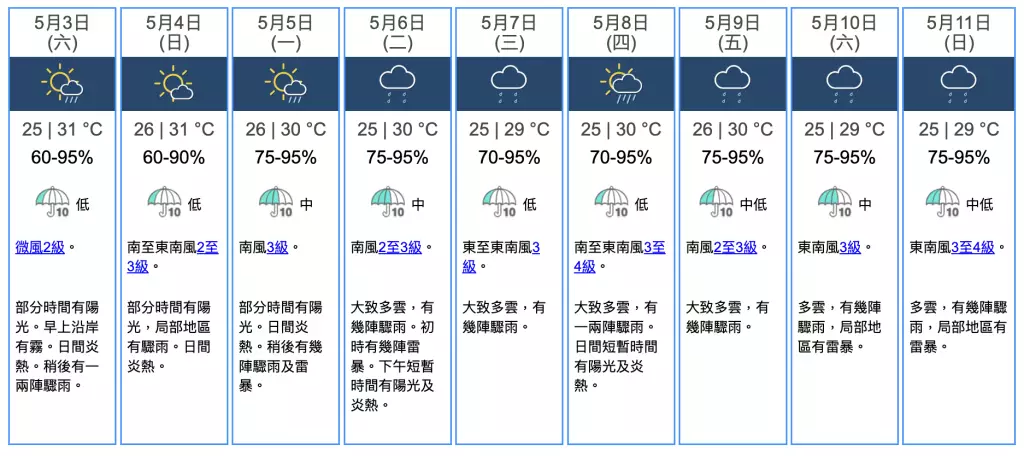The height and width of the screenshot is (456, 1024).
Task: Open the 2至3級 wind link for May 6
Action: [400, 248]
